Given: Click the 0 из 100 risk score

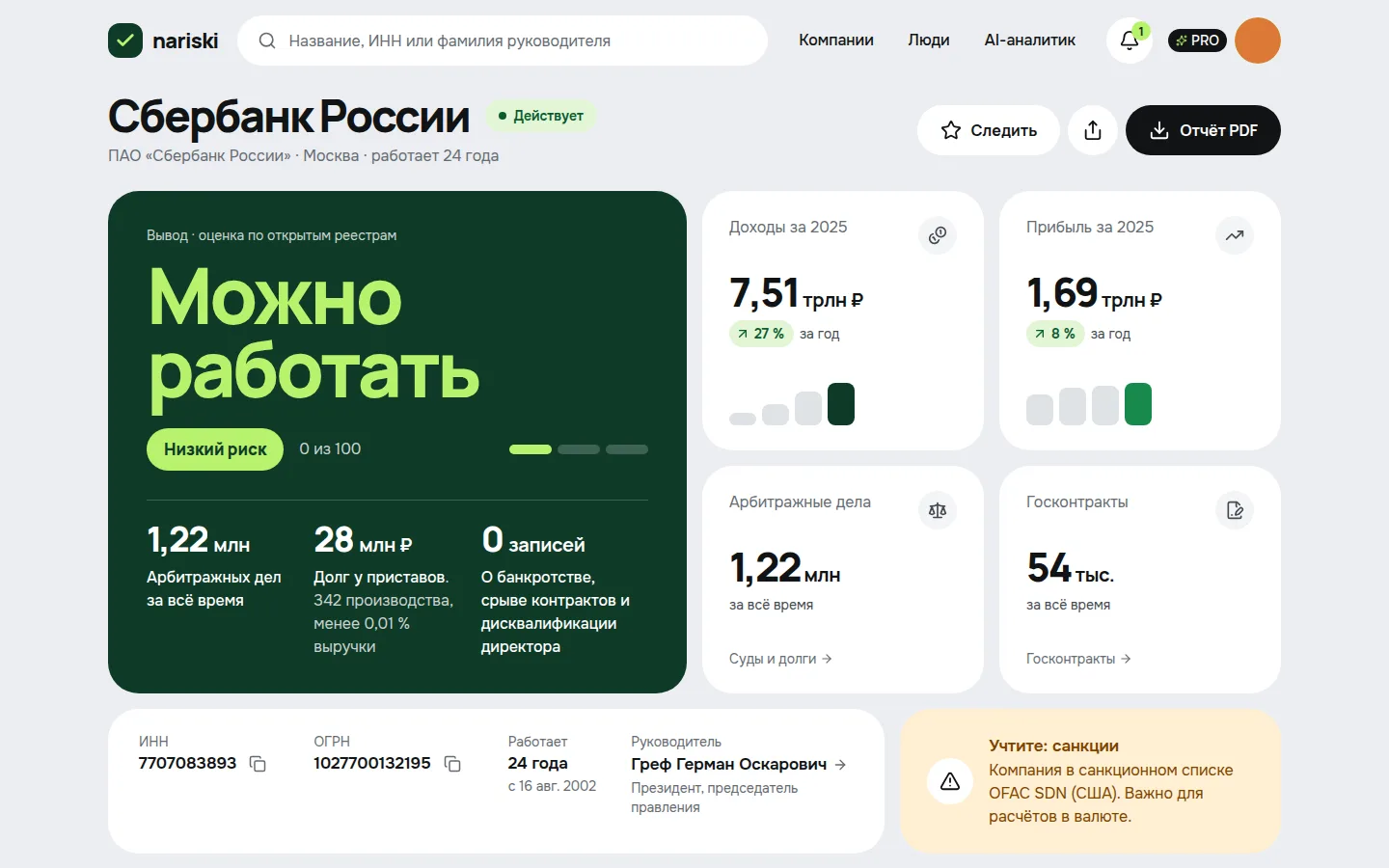Looking at the screenshot, I should (330, 449).
